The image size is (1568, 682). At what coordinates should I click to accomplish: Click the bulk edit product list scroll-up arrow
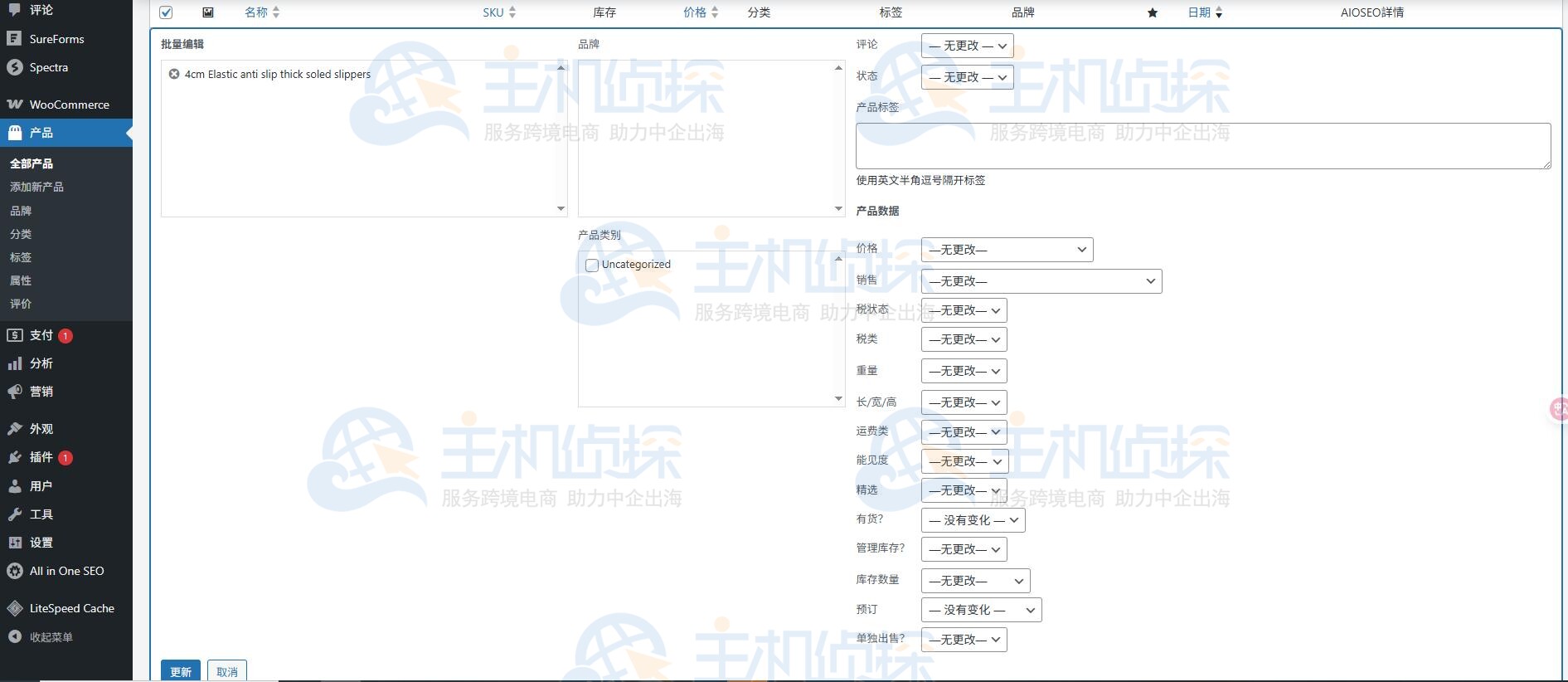(561, 67)
